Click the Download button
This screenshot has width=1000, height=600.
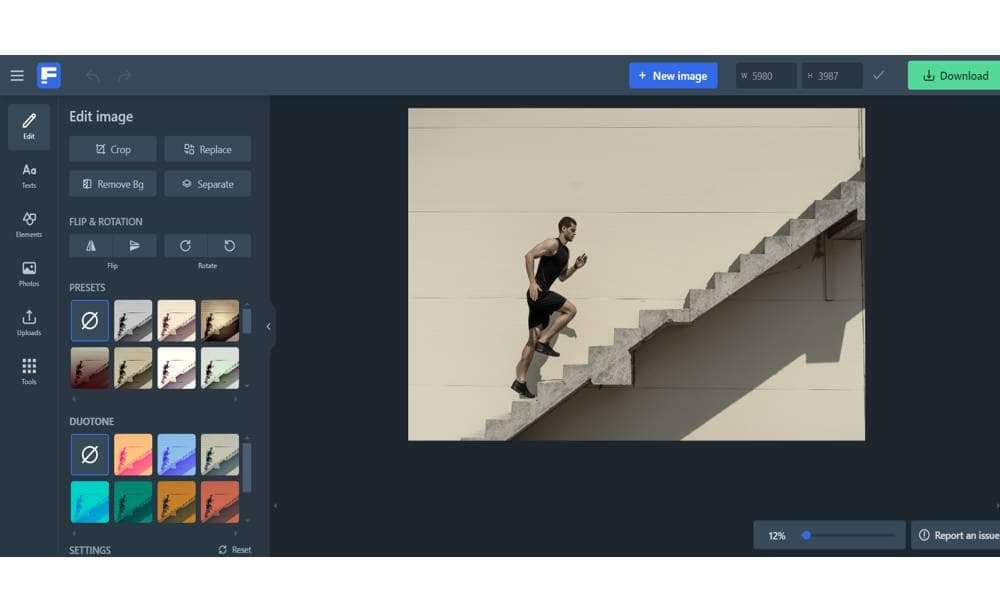point(955,76)
